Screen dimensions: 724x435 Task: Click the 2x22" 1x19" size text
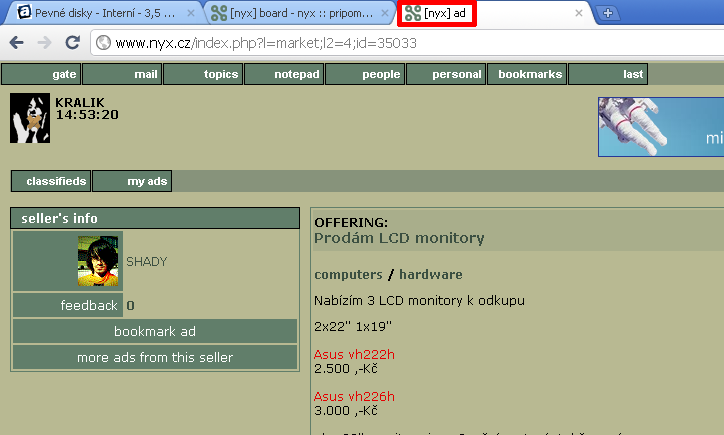point(352,326)
